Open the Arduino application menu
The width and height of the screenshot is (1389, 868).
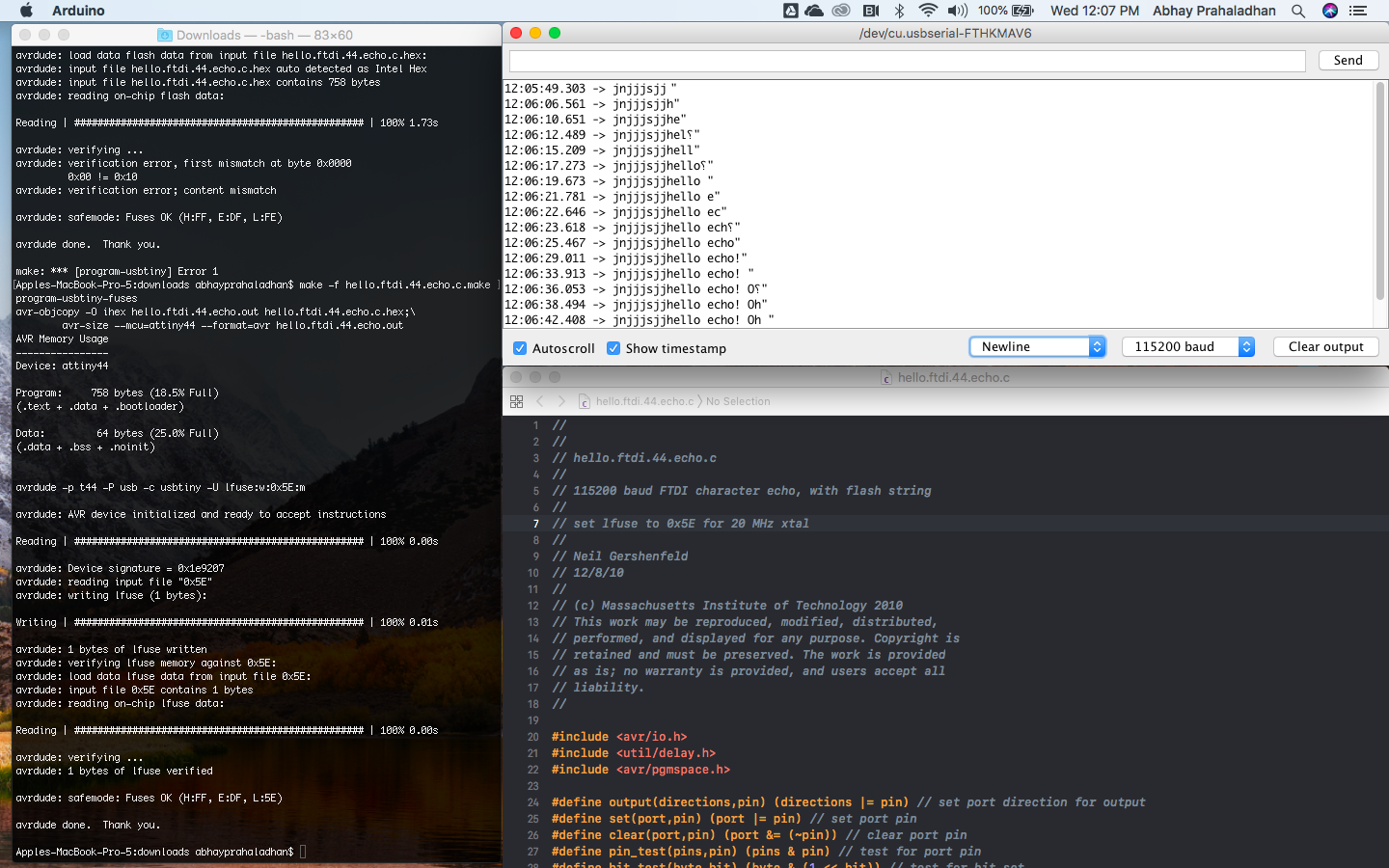78,11
